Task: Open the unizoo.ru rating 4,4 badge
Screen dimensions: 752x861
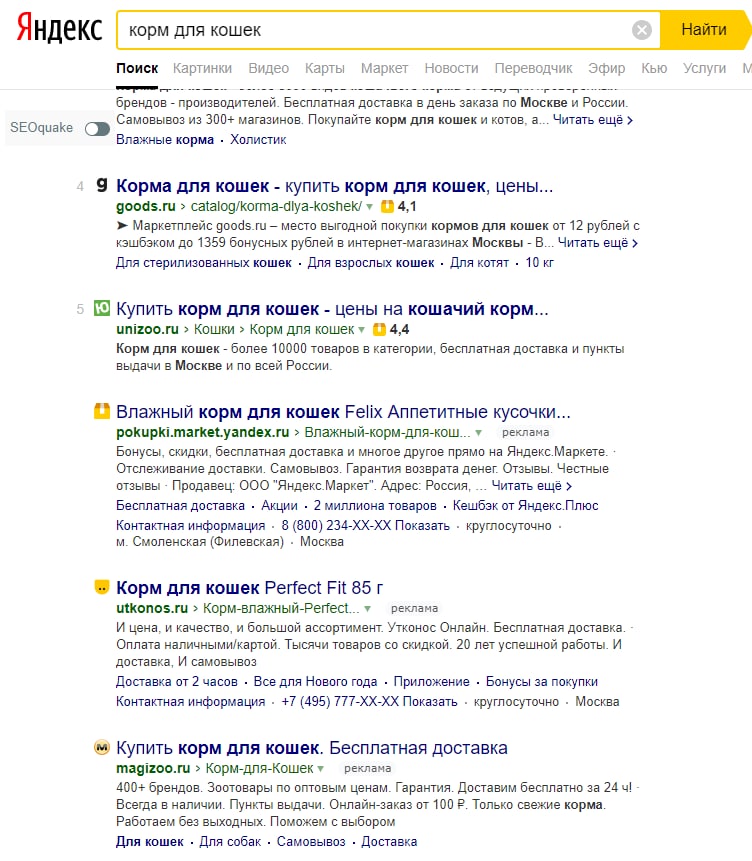Action: point(391,329)
